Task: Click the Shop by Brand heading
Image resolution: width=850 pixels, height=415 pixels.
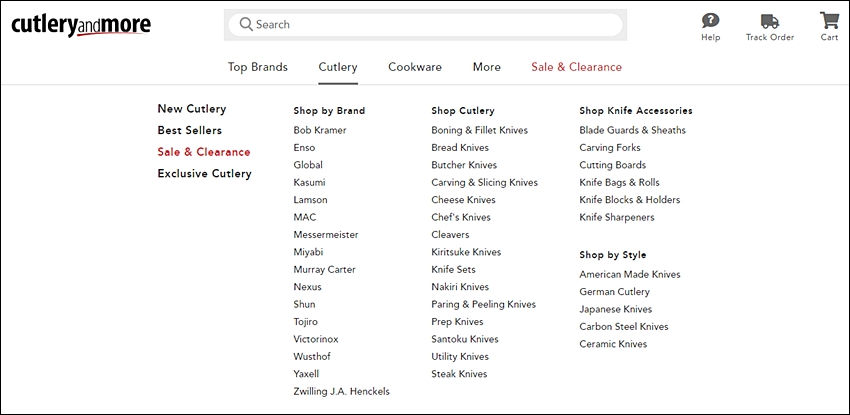Action: (x=329, y=111)
